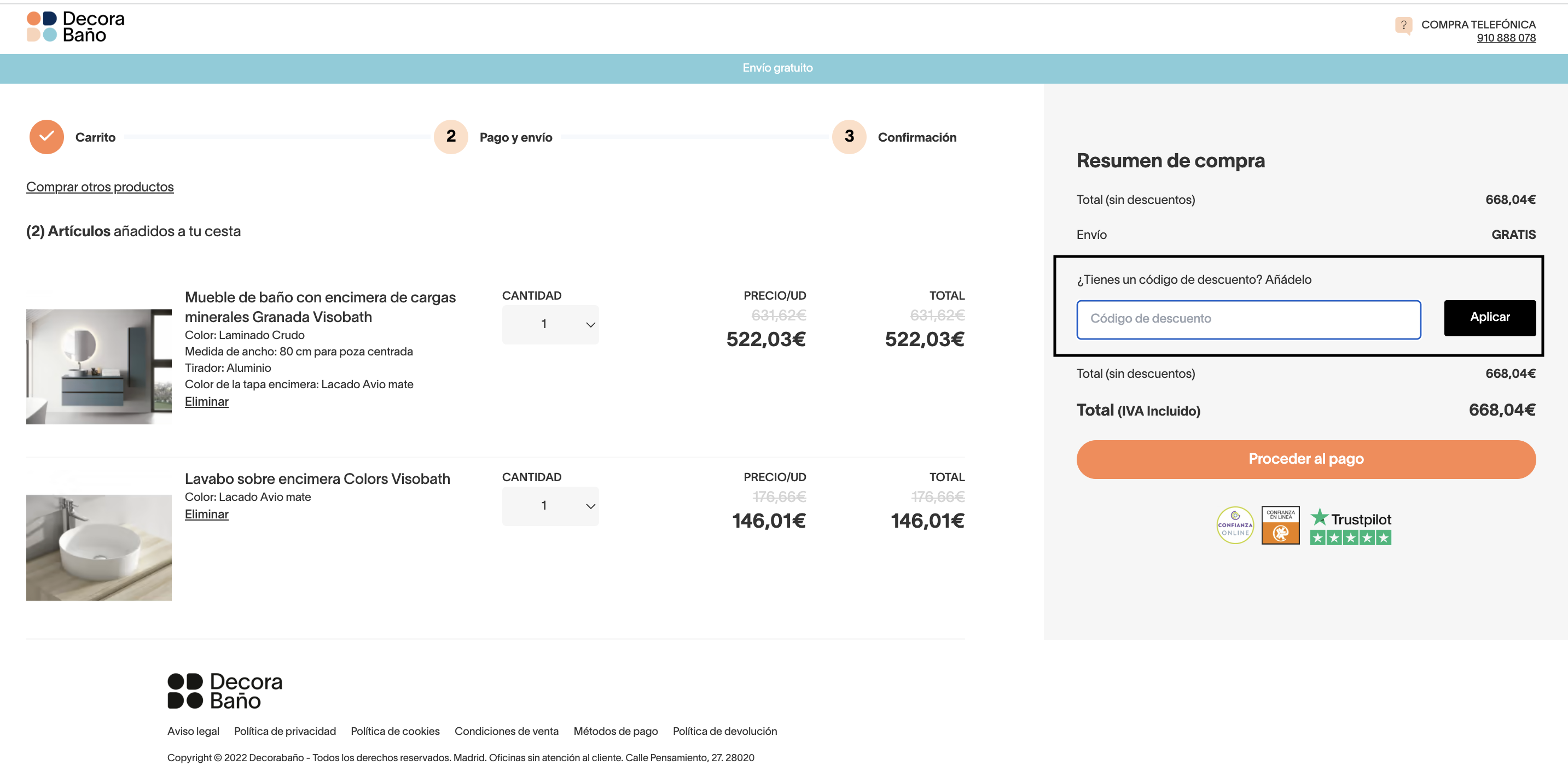The width and height of the screenshot is (1568, 771).
Task: Remove the Granada Visobath furniture item
Action: (x=206, y=401)
